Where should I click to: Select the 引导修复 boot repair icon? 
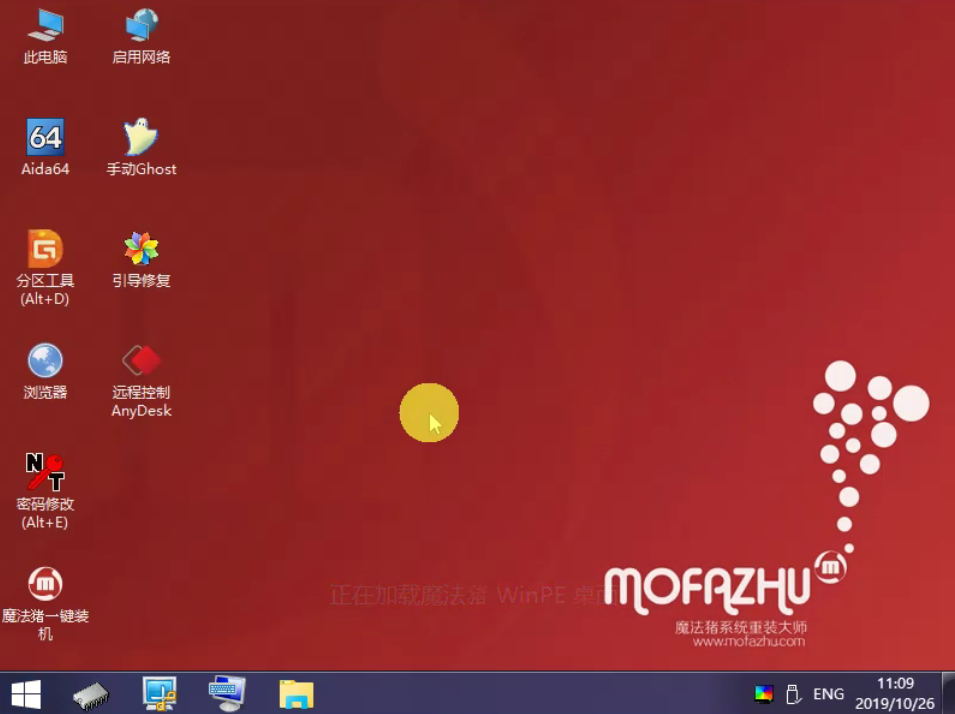[141, 260]
